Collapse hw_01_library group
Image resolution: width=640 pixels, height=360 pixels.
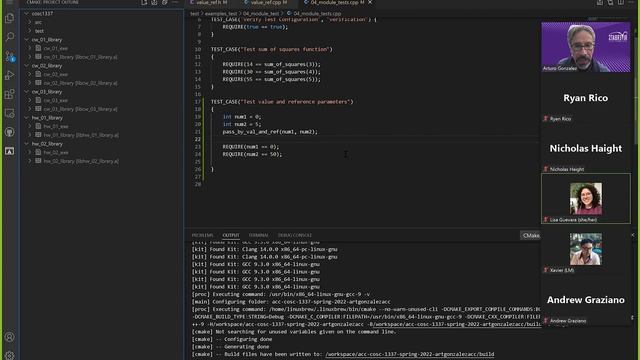27,118
